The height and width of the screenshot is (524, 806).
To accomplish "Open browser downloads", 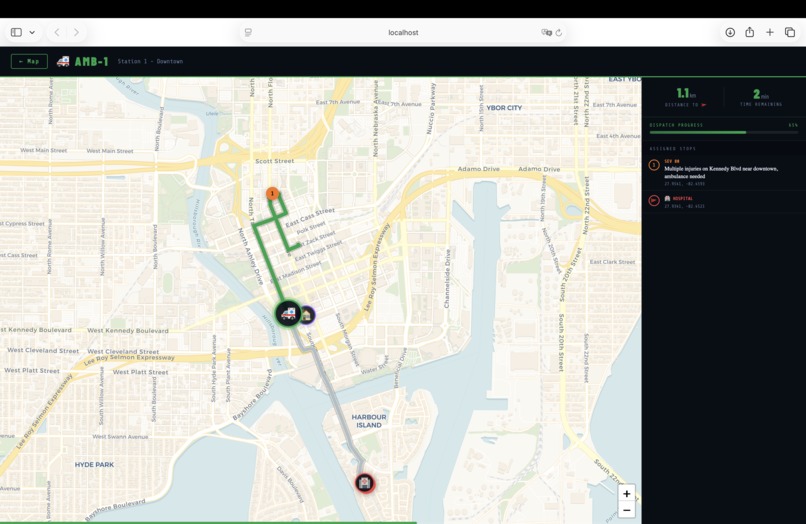I will click(730, 32).
